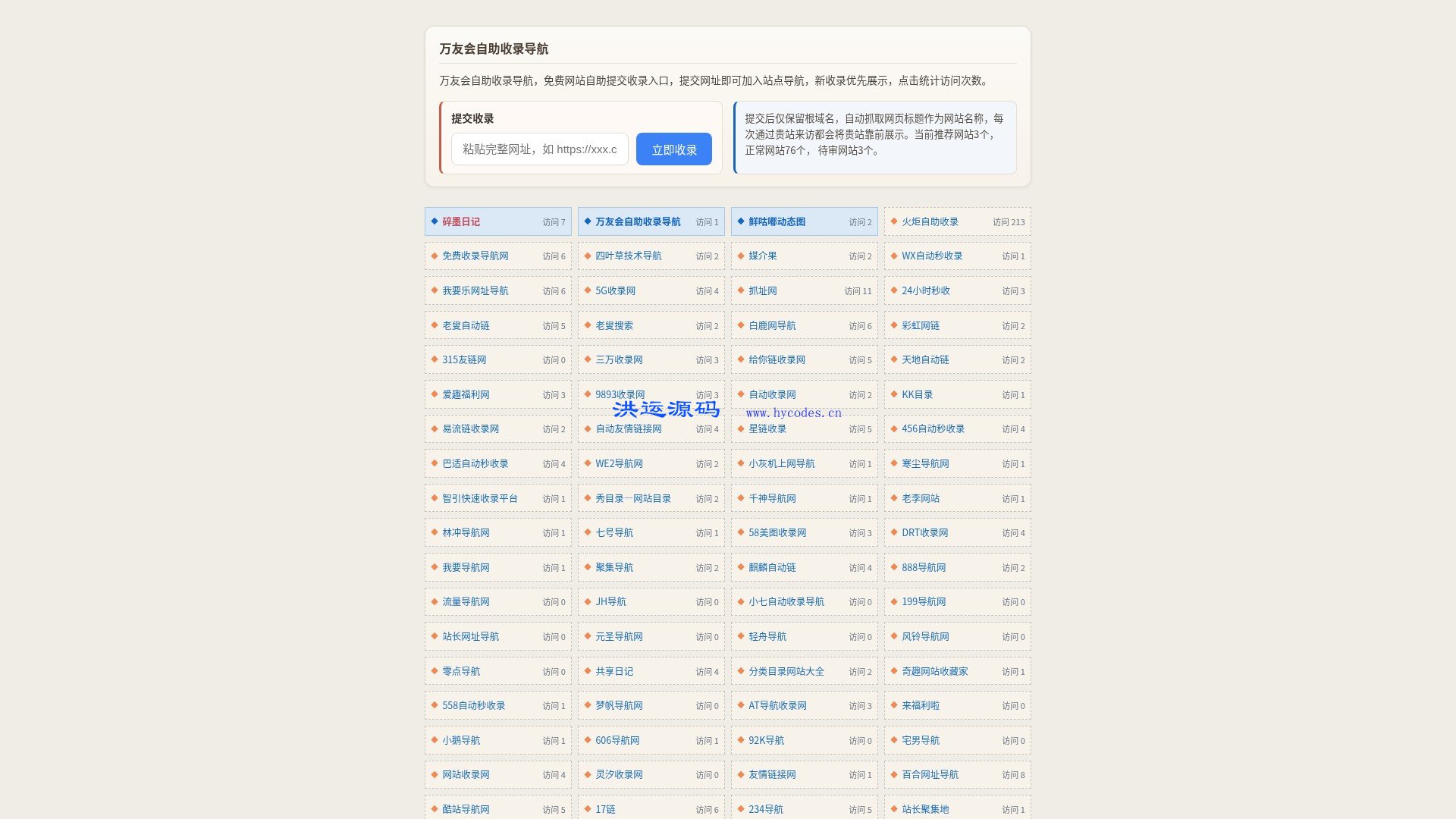
Task: Click the diamond icon next to WE2导航网
Action: [x=588, y=463]
